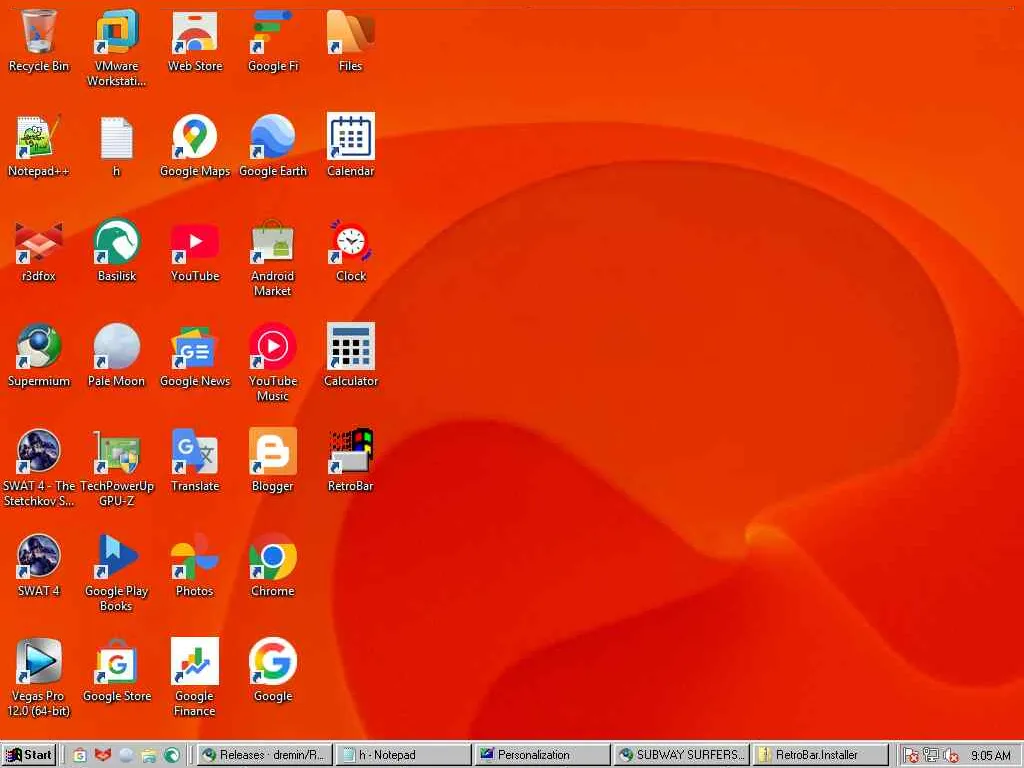
Task: Open the Google Play Books shortcut
Action: pos(117,573)
